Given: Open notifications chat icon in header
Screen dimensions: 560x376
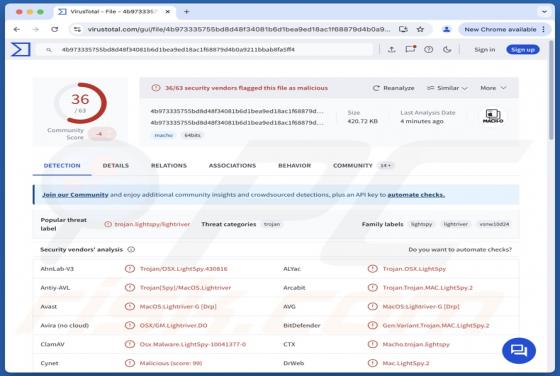Looking at the screenshot, I should 410,49.
